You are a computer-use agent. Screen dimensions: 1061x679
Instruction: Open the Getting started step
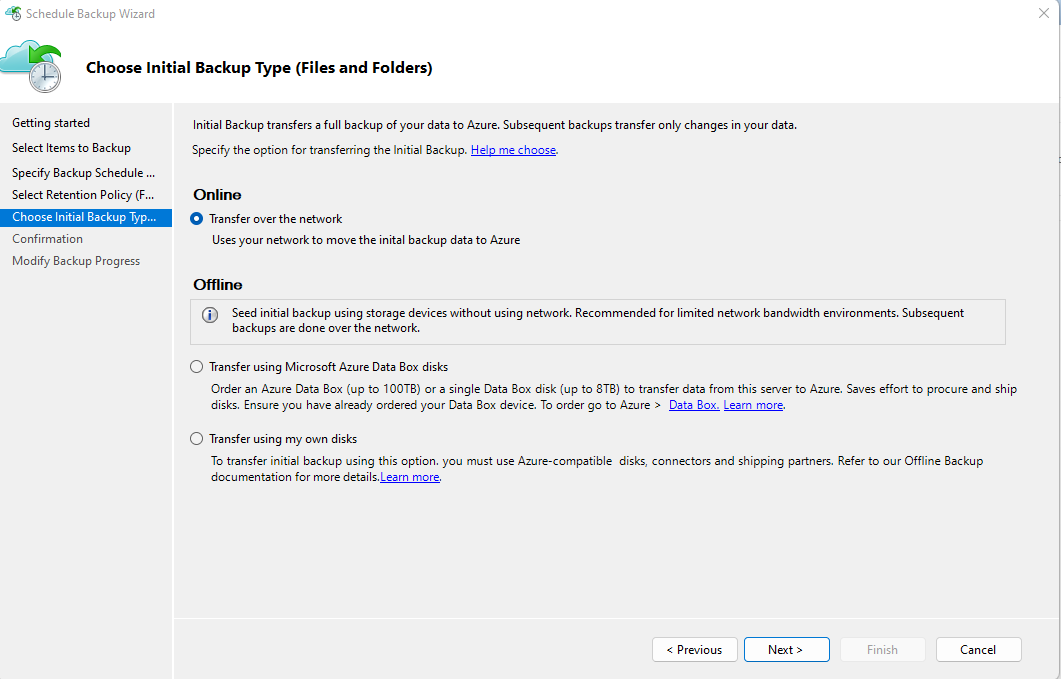click(51, 123)
